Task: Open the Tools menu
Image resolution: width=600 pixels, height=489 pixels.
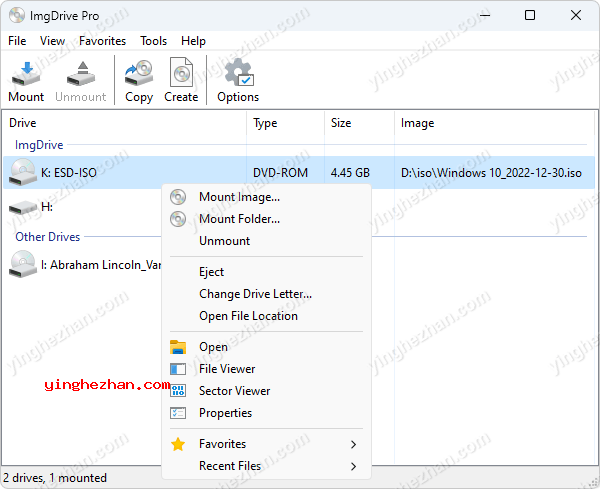Action: point(153,41)
